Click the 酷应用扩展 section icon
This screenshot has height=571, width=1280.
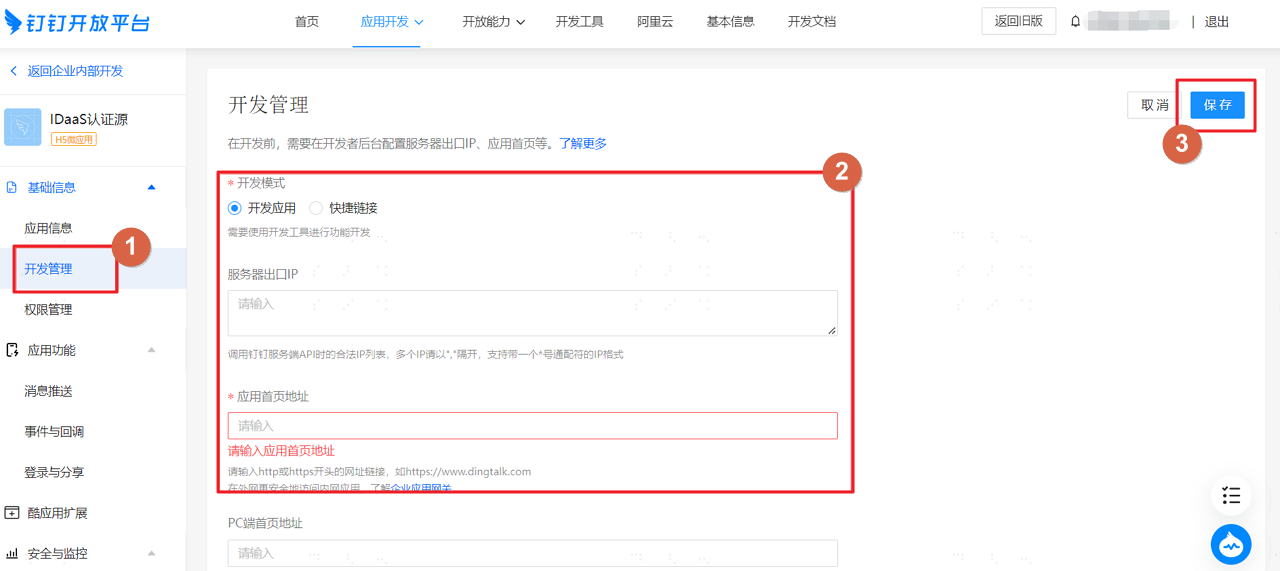click(12, 513)
